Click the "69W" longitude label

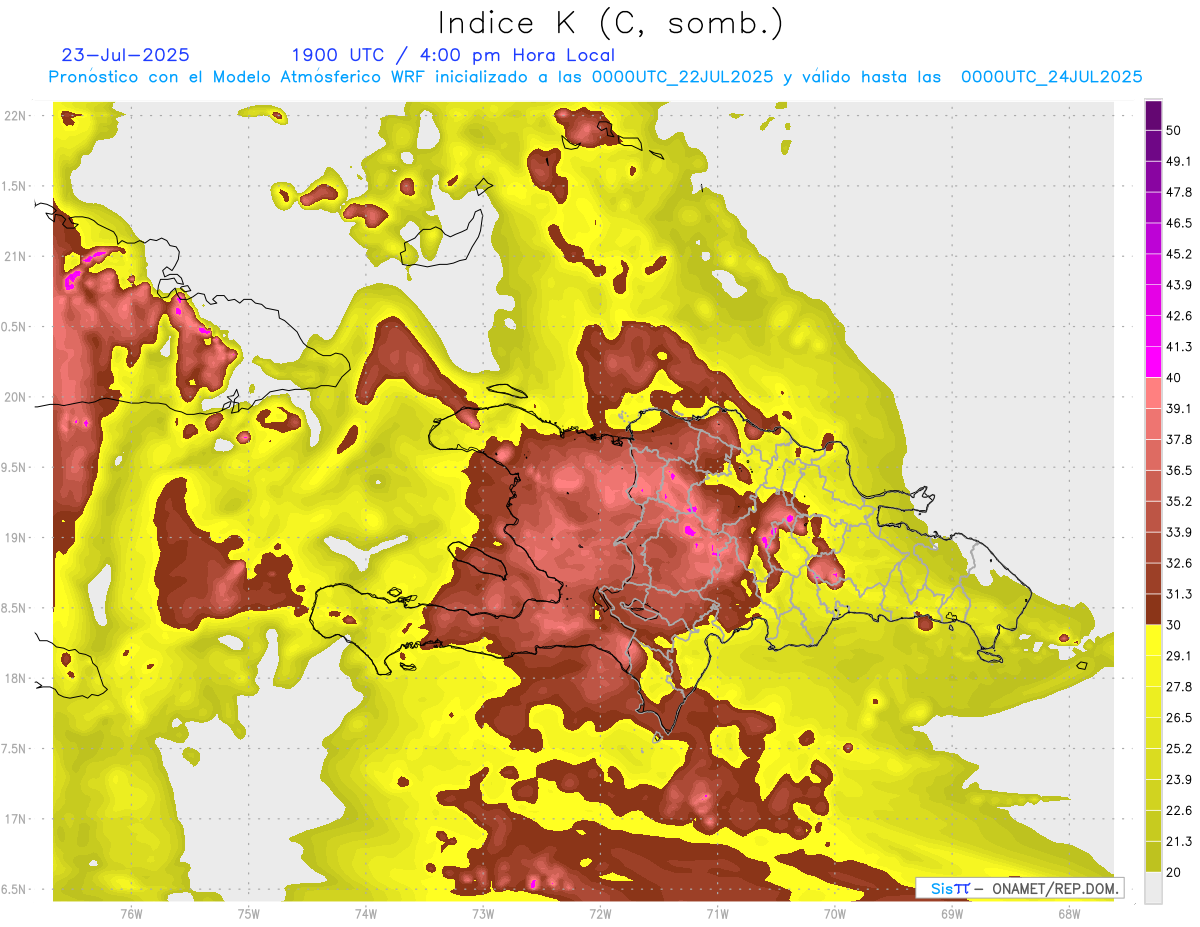click(x=951, y=913)
